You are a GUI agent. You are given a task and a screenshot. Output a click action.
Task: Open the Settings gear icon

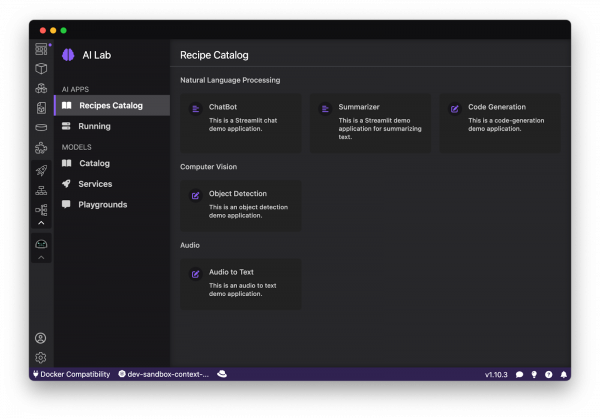pos(41,357)
